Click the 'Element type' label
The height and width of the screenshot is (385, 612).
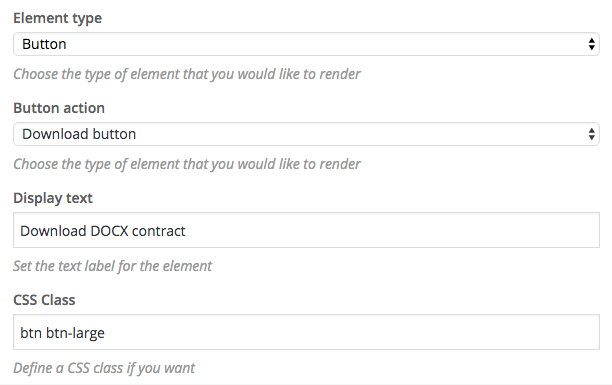click(57, 18)
